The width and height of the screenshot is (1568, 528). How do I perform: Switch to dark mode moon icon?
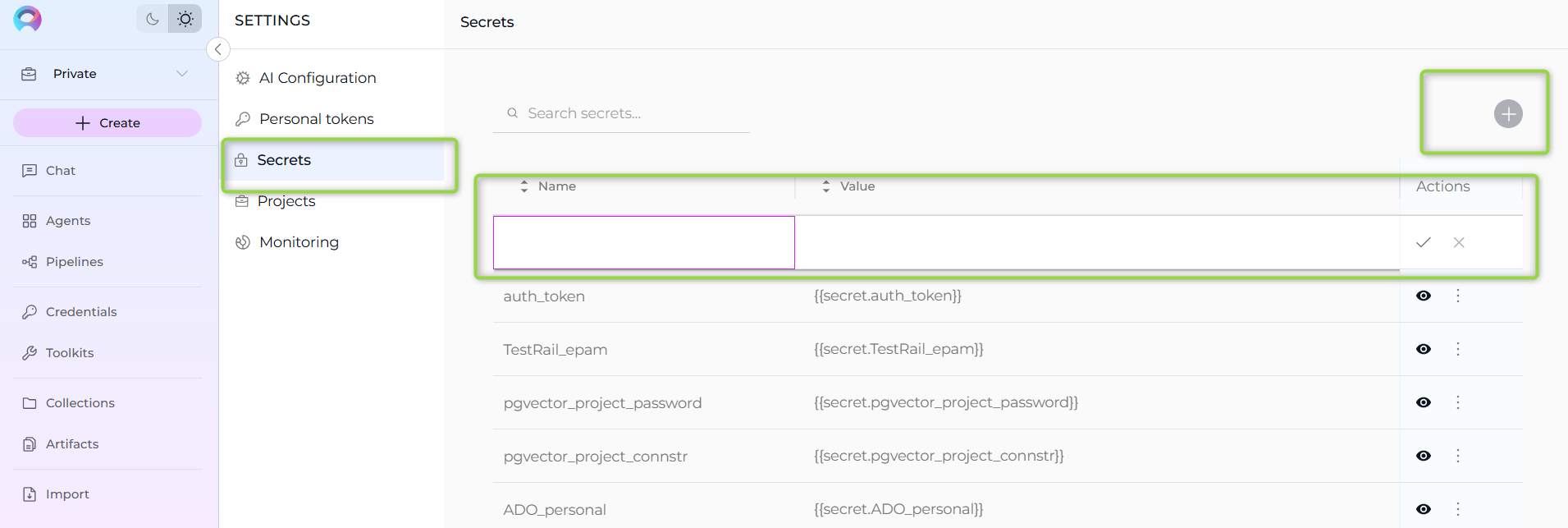pyautogui.click(x=153, y=19)
